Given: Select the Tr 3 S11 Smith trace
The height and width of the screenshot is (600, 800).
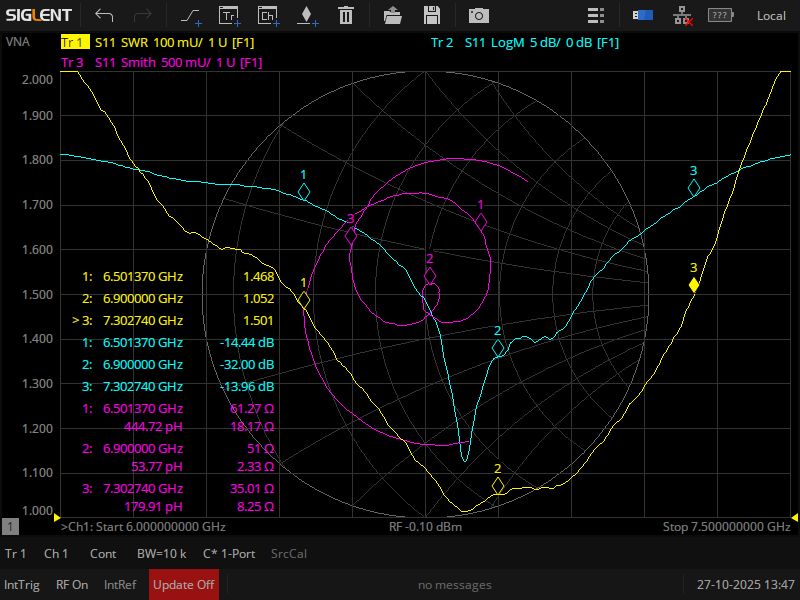Looking at the screenshot, I should [x=73, y=62].
